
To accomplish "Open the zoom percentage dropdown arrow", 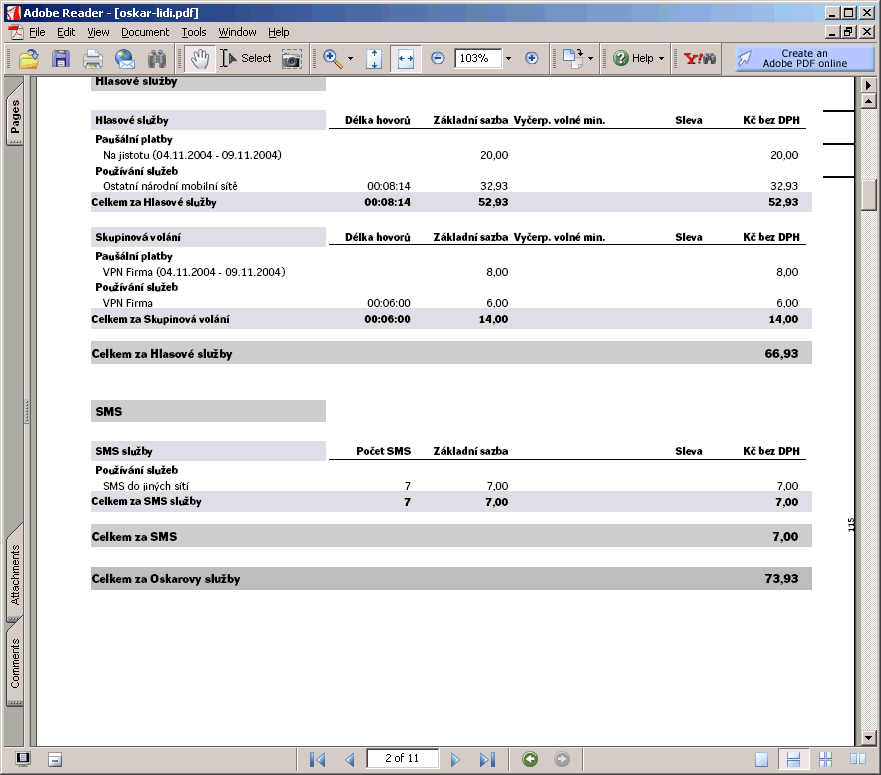I will [x=508, y=59].
